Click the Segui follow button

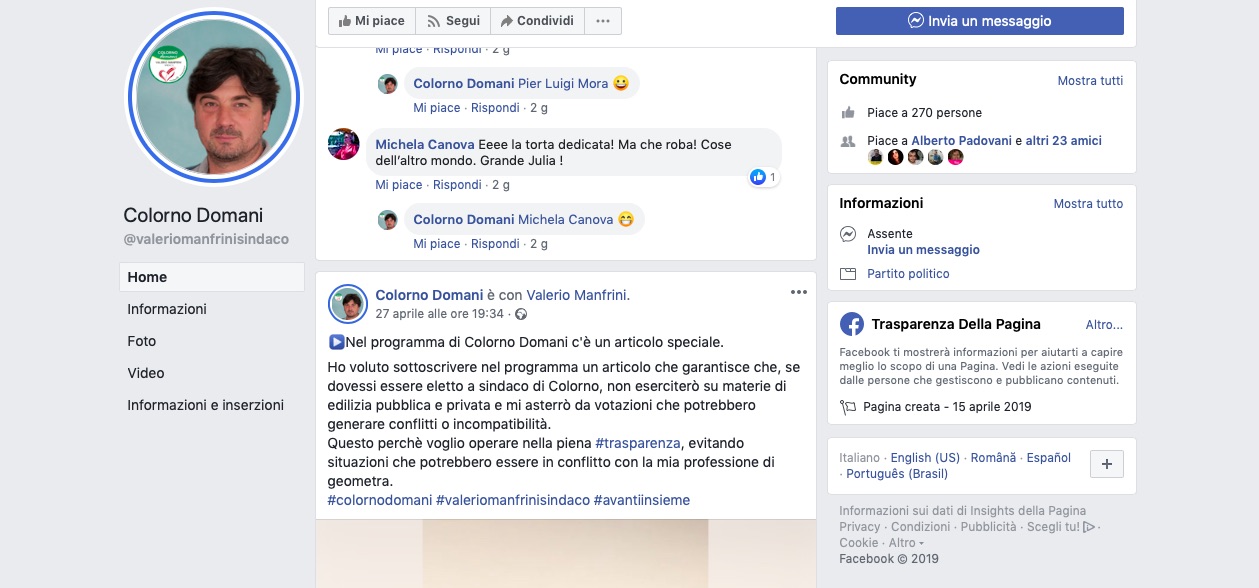click(x=453, y=21)
